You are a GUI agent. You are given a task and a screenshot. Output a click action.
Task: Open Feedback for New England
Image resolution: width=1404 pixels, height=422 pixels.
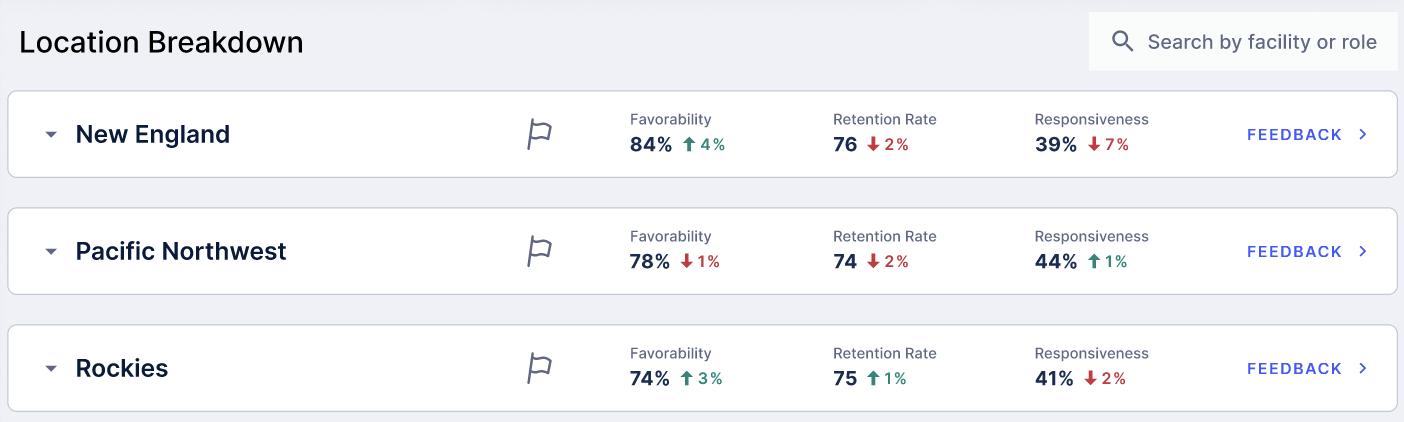pyautogui.click(x=1294, y=135)
